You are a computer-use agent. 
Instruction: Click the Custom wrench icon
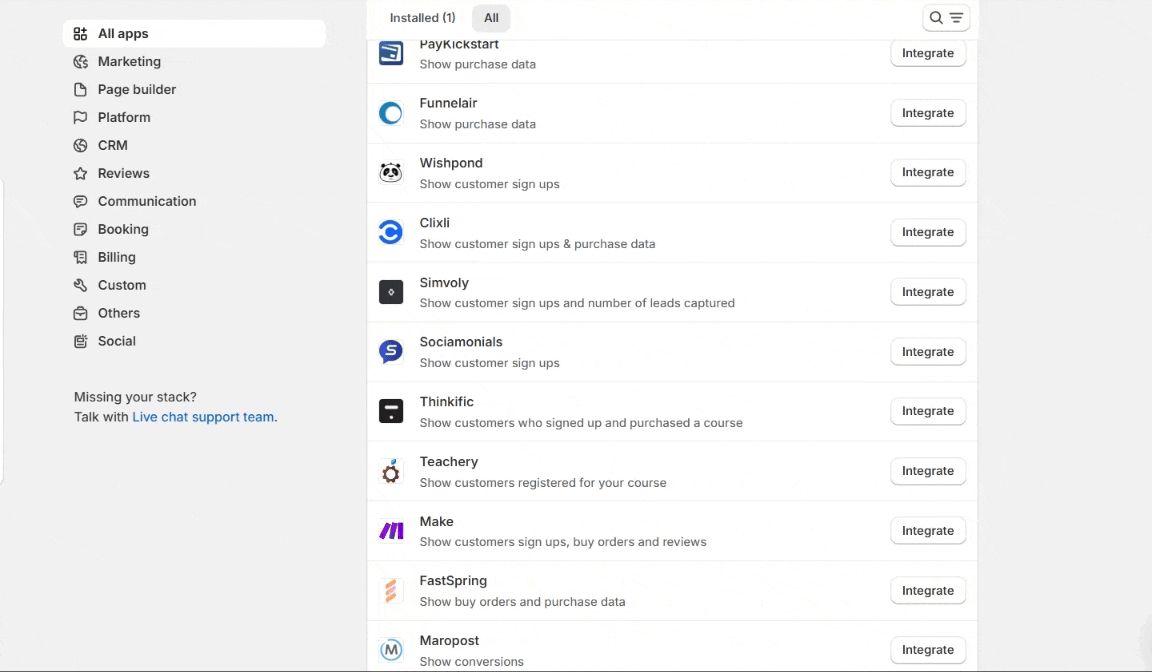click(80, 285)
